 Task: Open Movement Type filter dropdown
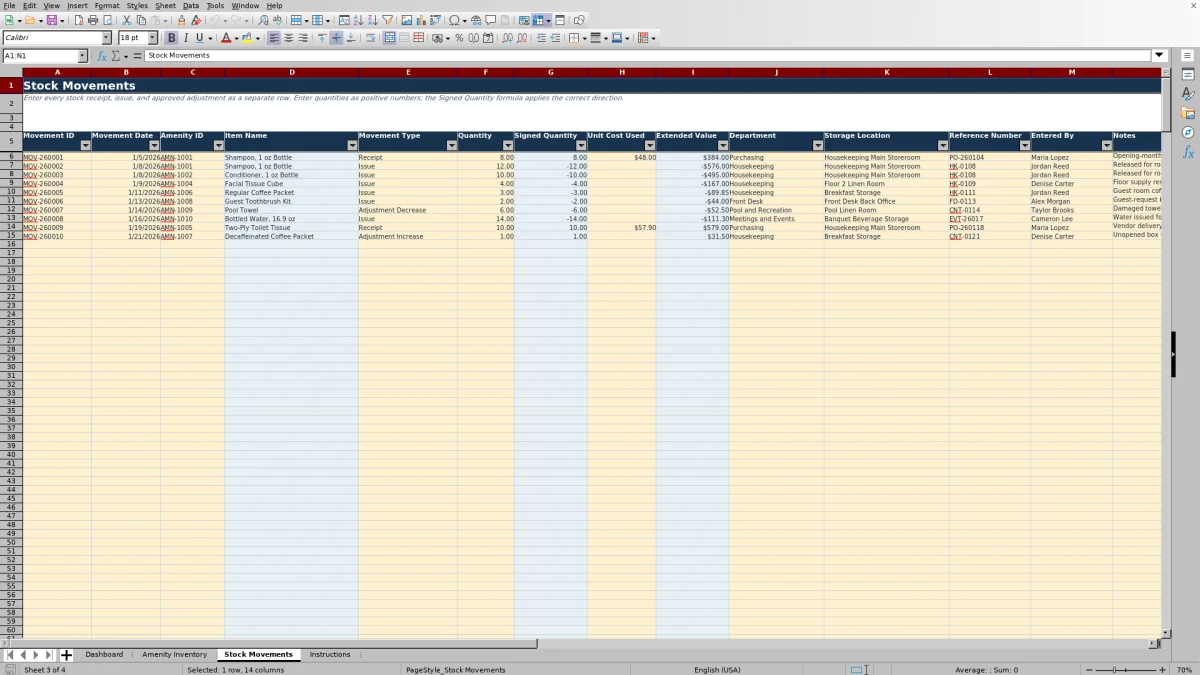(451, 146)
